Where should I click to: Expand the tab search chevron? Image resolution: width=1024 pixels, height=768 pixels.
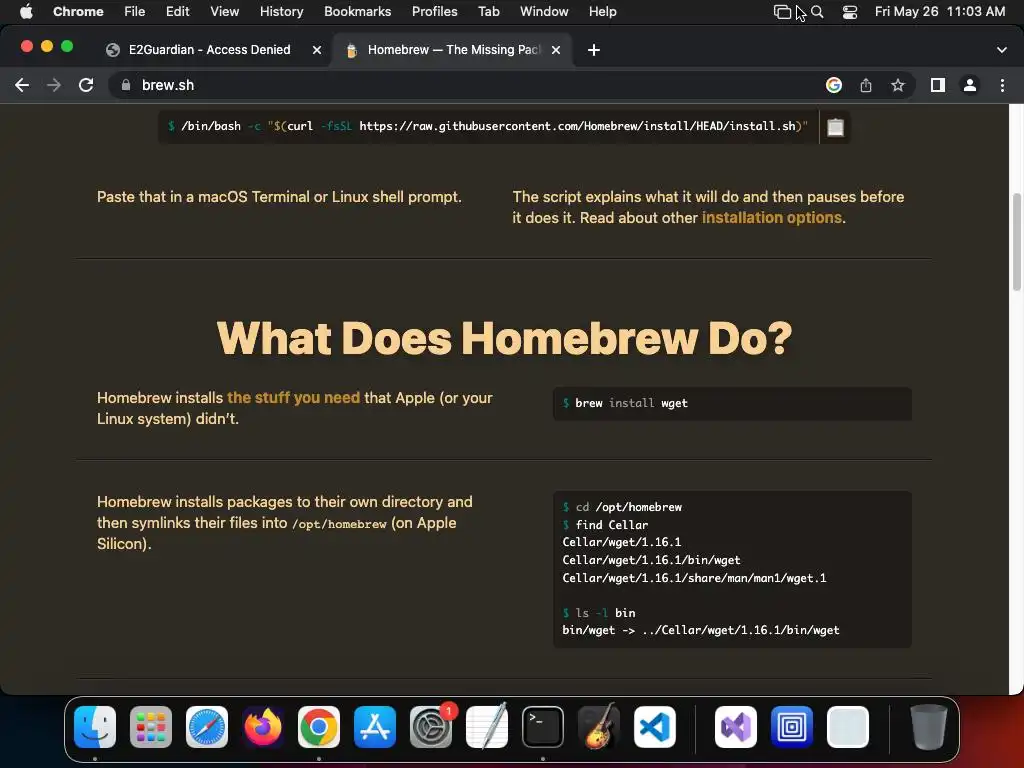pos(1002,50)
